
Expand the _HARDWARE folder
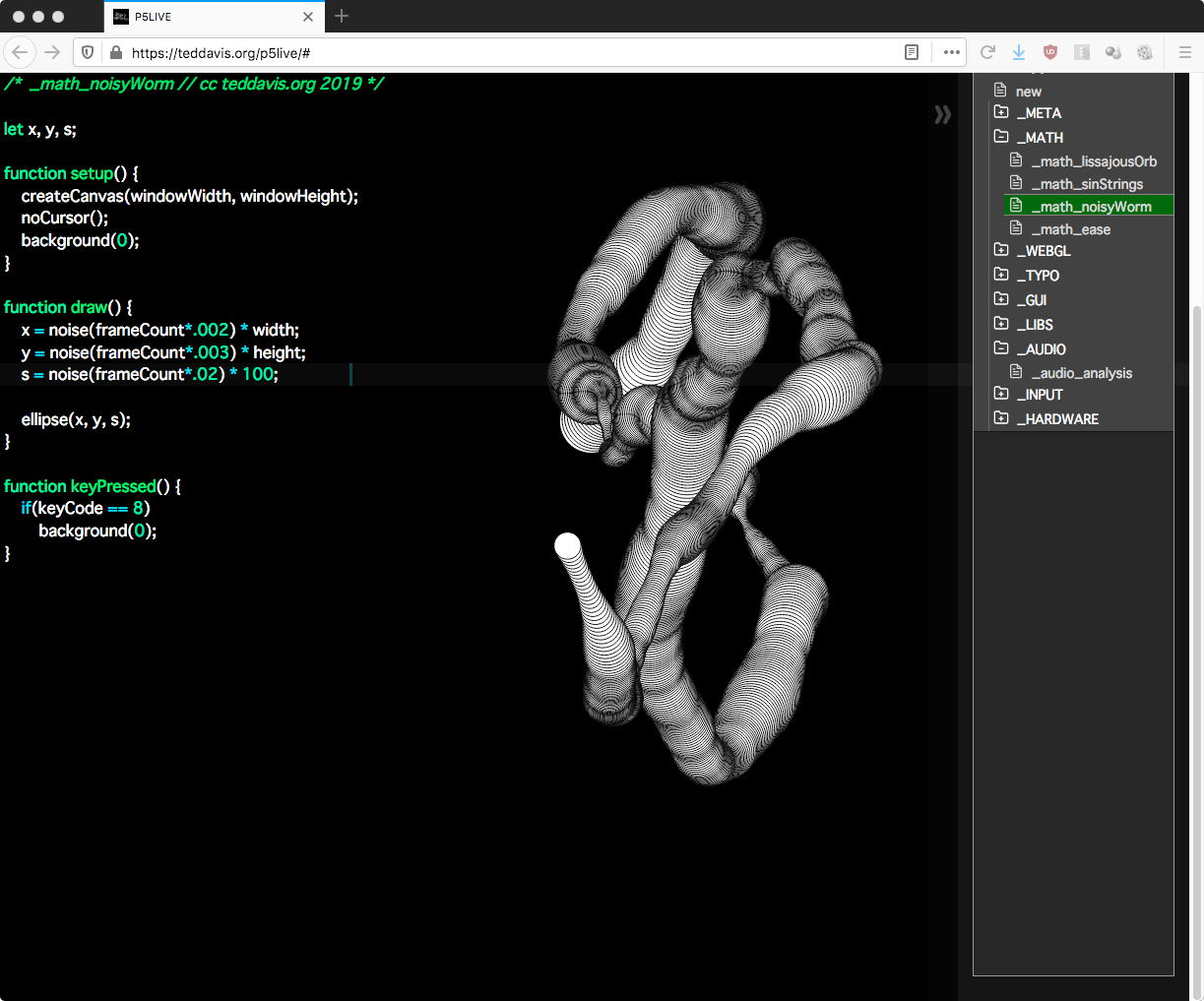(x=1060, y=419)
